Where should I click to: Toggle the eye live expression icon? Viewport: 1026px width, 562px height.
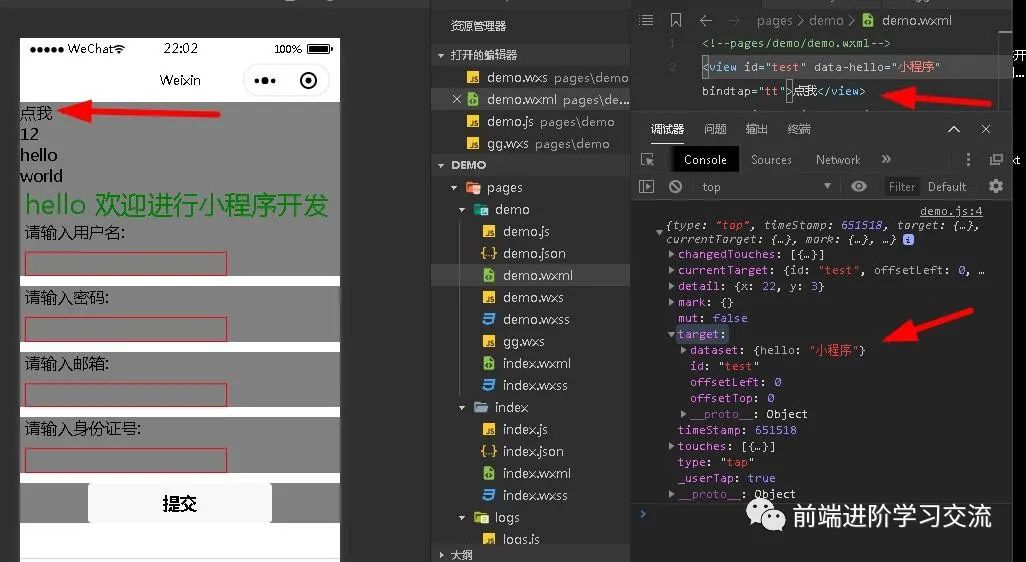[x=859, y=186]
